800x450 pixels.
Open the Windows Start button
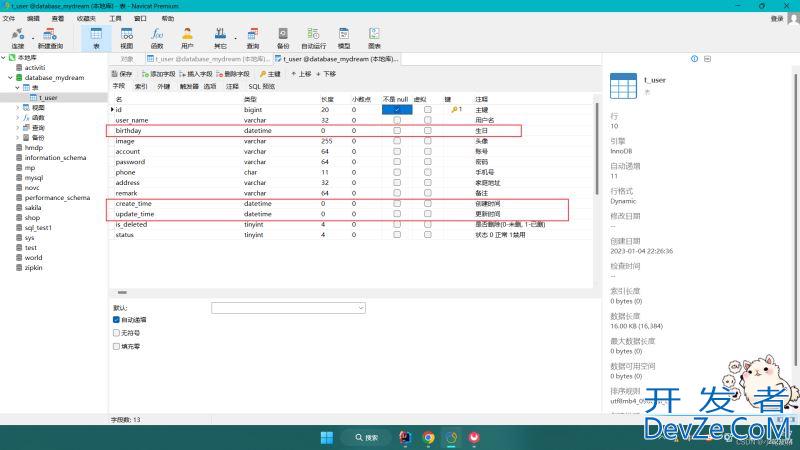(x=327, y=437)
